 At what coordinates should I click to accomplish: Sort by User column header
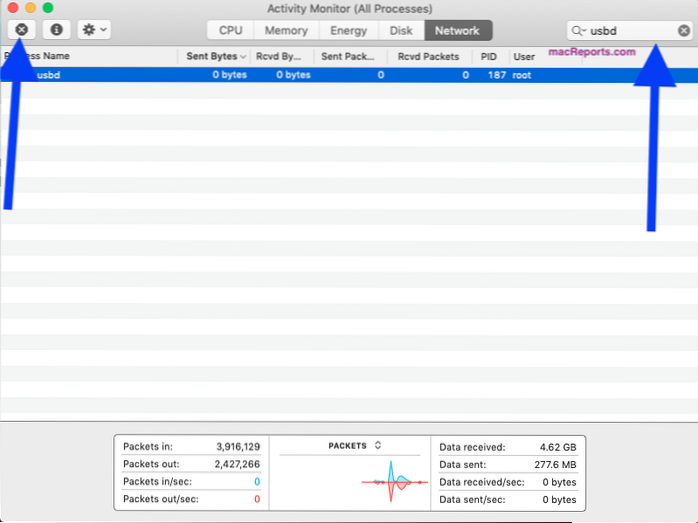pyautogui.click(x=524, y=57)
